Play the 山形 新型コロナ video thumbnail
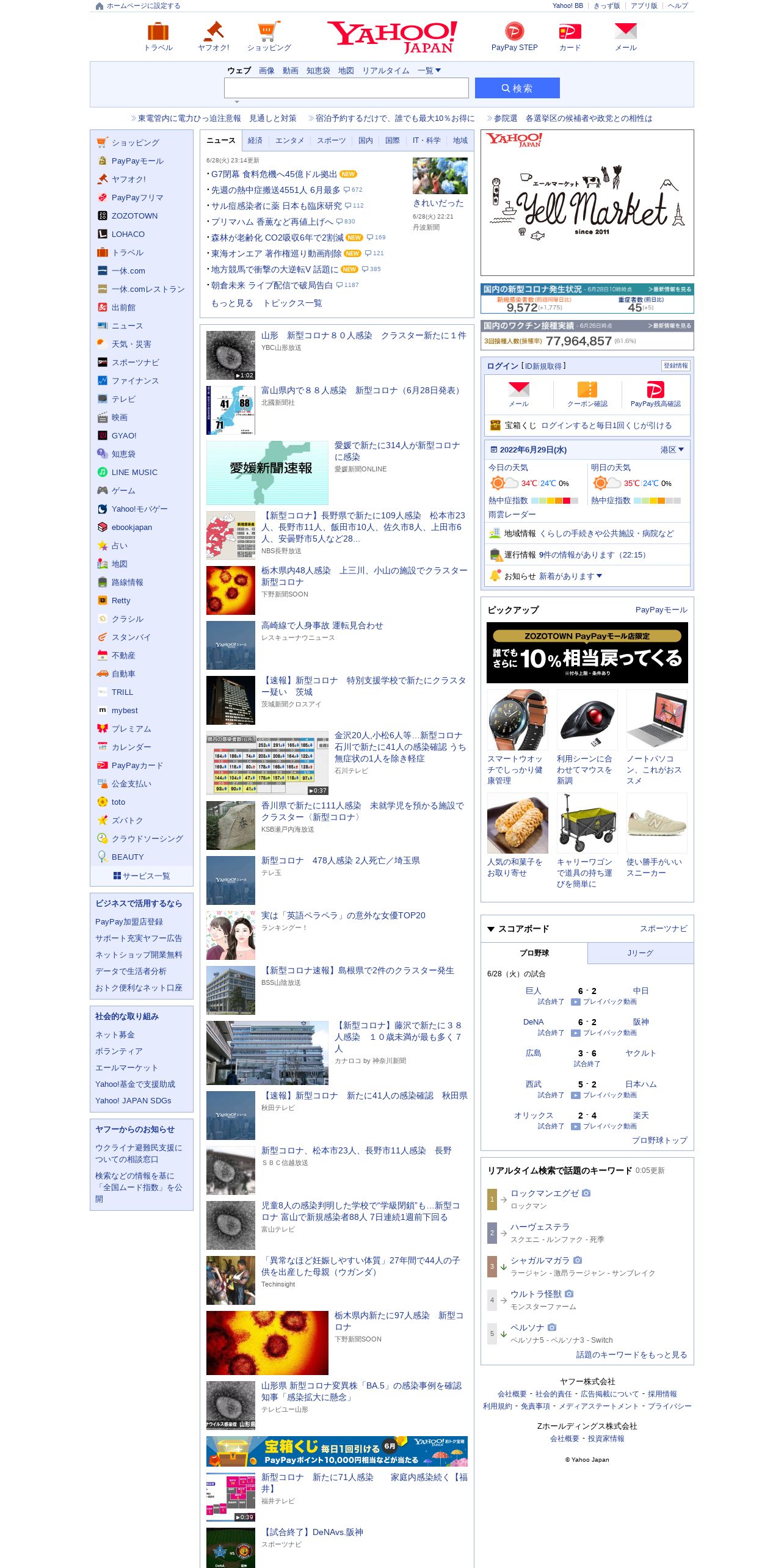 [231, 355]
